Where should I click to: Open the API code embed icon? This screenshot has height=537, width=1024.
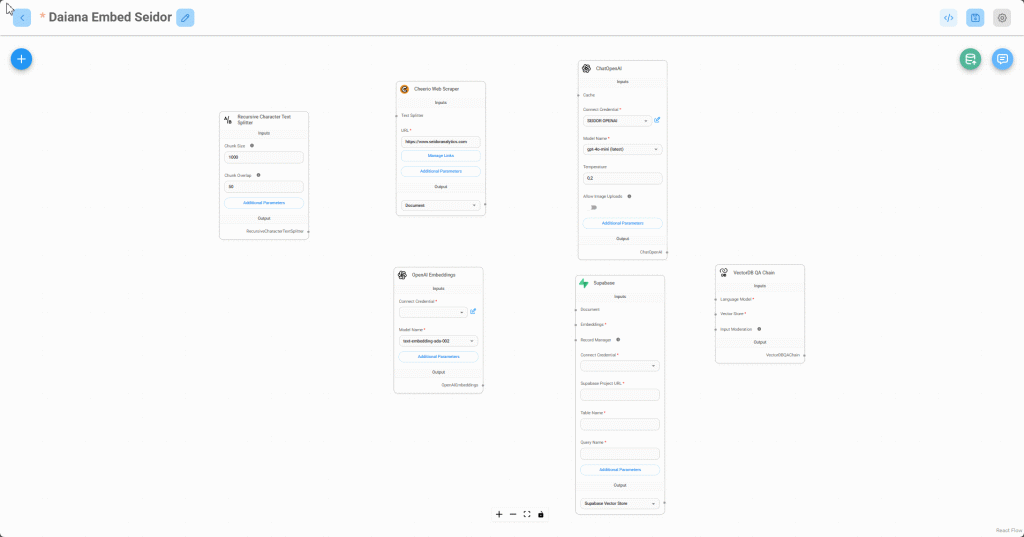[948, 18]
